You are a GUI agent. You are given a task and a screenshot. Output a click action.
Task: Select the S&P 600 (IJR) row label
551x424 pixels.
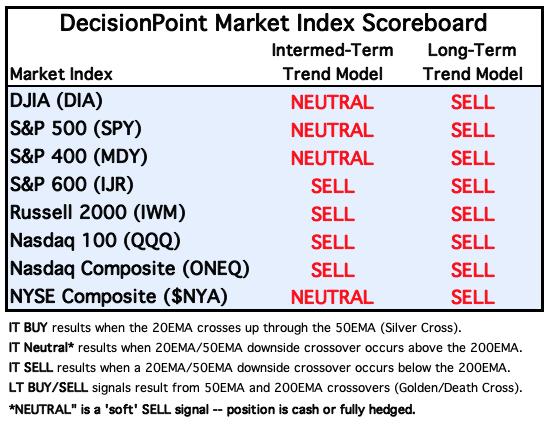click(x=72, y=185)
